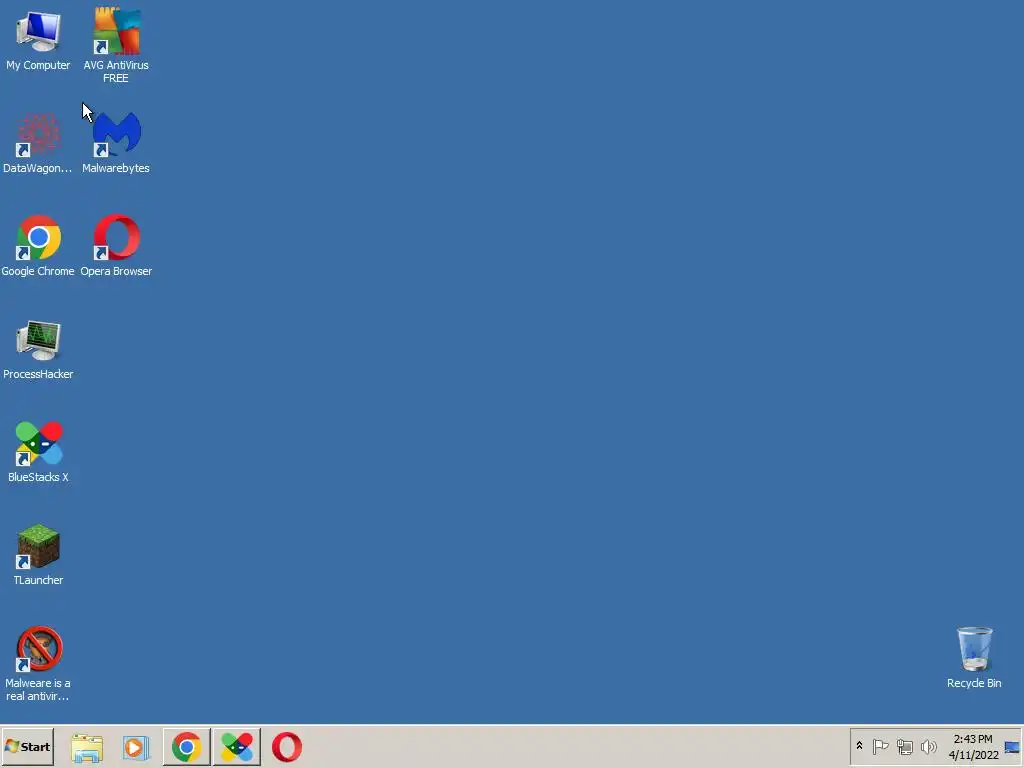Click the BlueStacks X label text
Screen dimensions: 1024x768
tap(39, 477)
